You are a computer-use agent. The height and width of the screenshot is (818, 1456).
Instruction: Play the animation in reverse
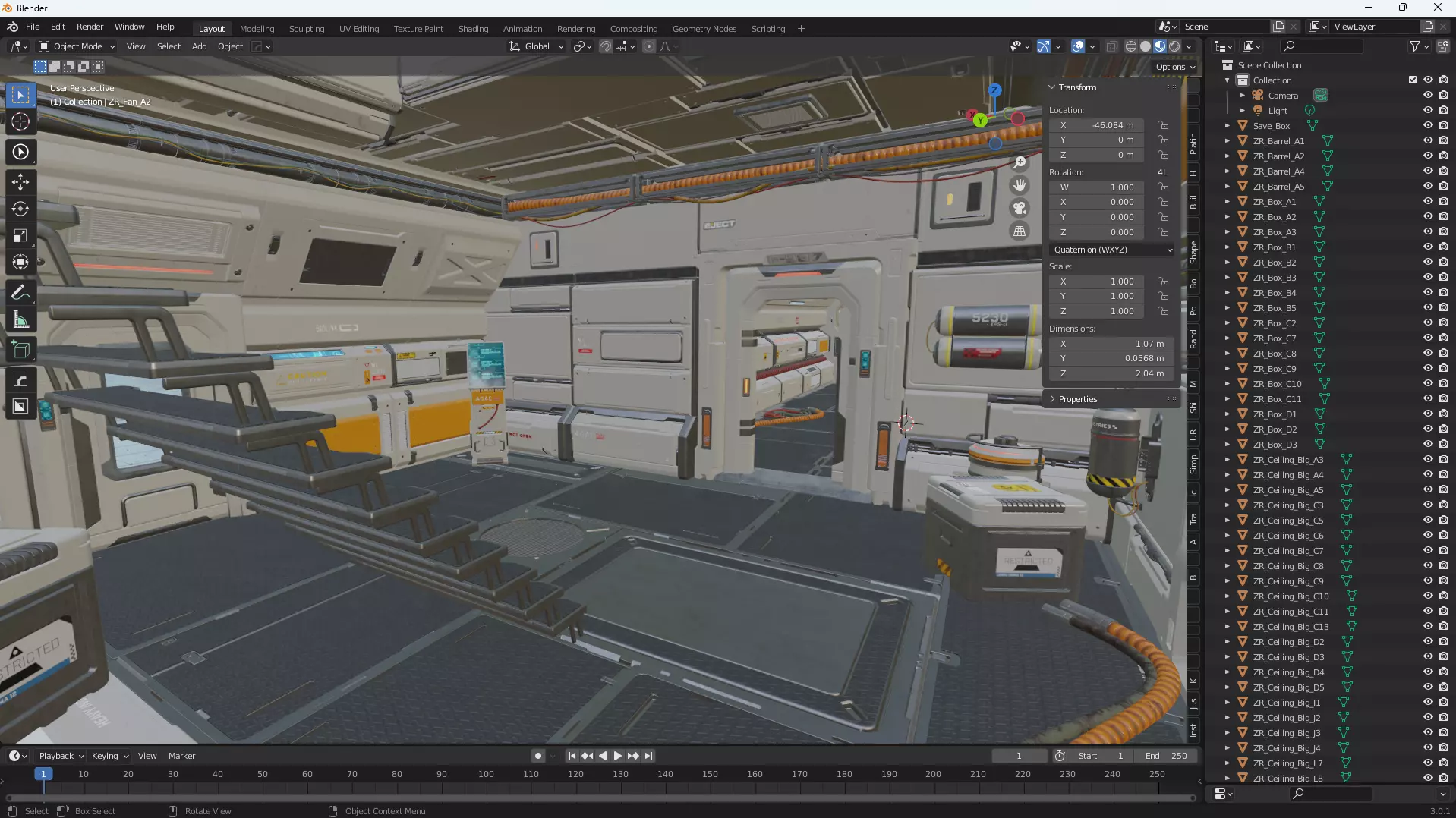[602, 756]
